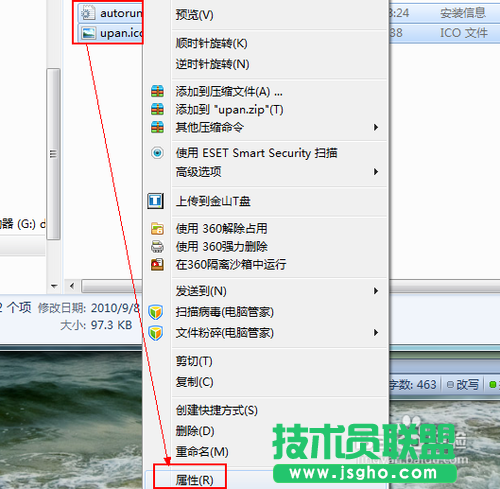
Task: Choose 创建快捷方式(S)
Action: point(217,410)
